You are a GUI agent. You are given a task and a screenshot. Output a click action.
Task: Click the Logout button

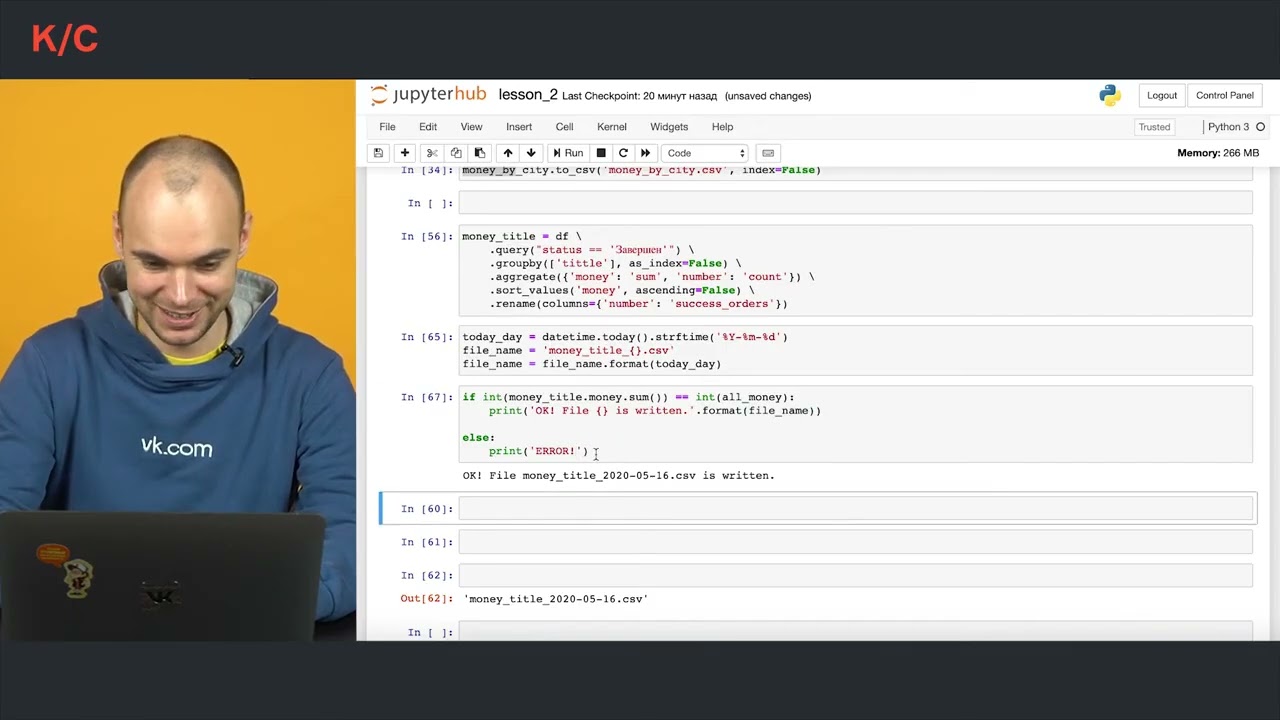(x=1162, y=95)
